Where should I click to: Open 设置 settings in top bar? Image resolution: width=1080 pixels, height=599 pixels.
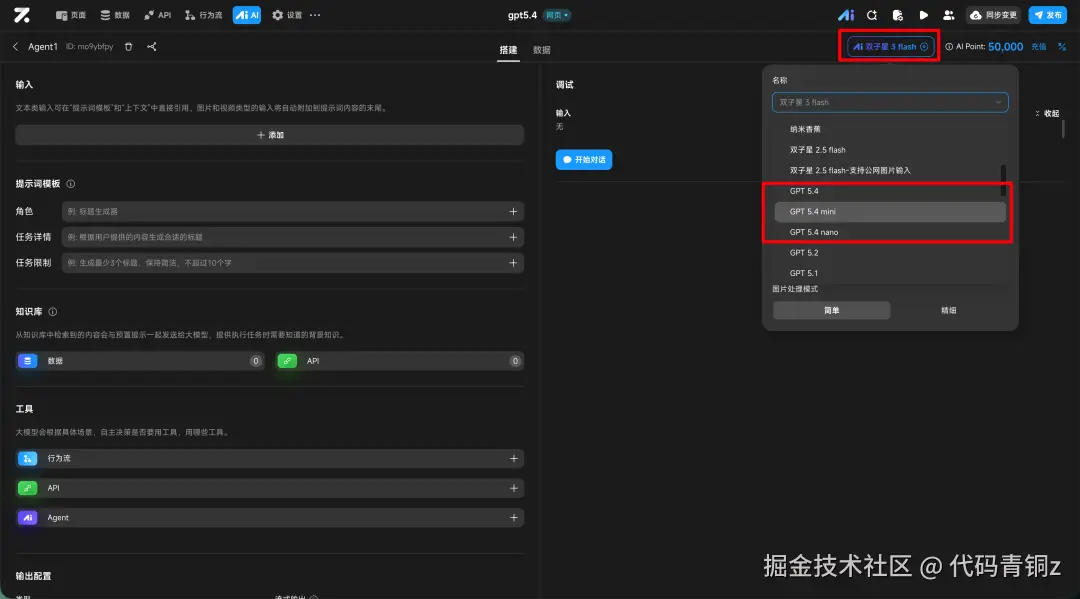(x=287, y=15)
